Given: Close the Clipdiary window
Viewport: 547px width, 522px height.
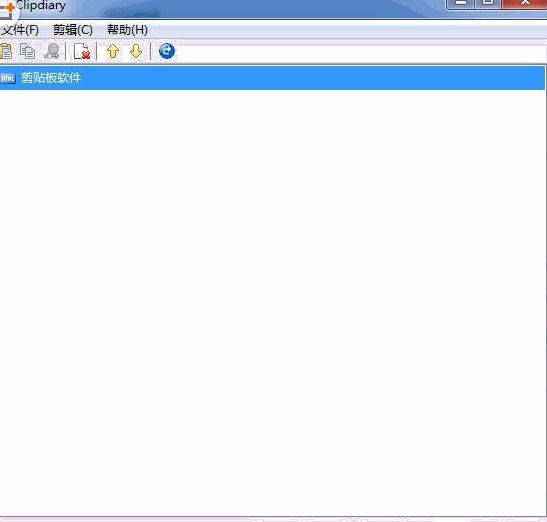Looking at the screenshot, I should point(525,3).
